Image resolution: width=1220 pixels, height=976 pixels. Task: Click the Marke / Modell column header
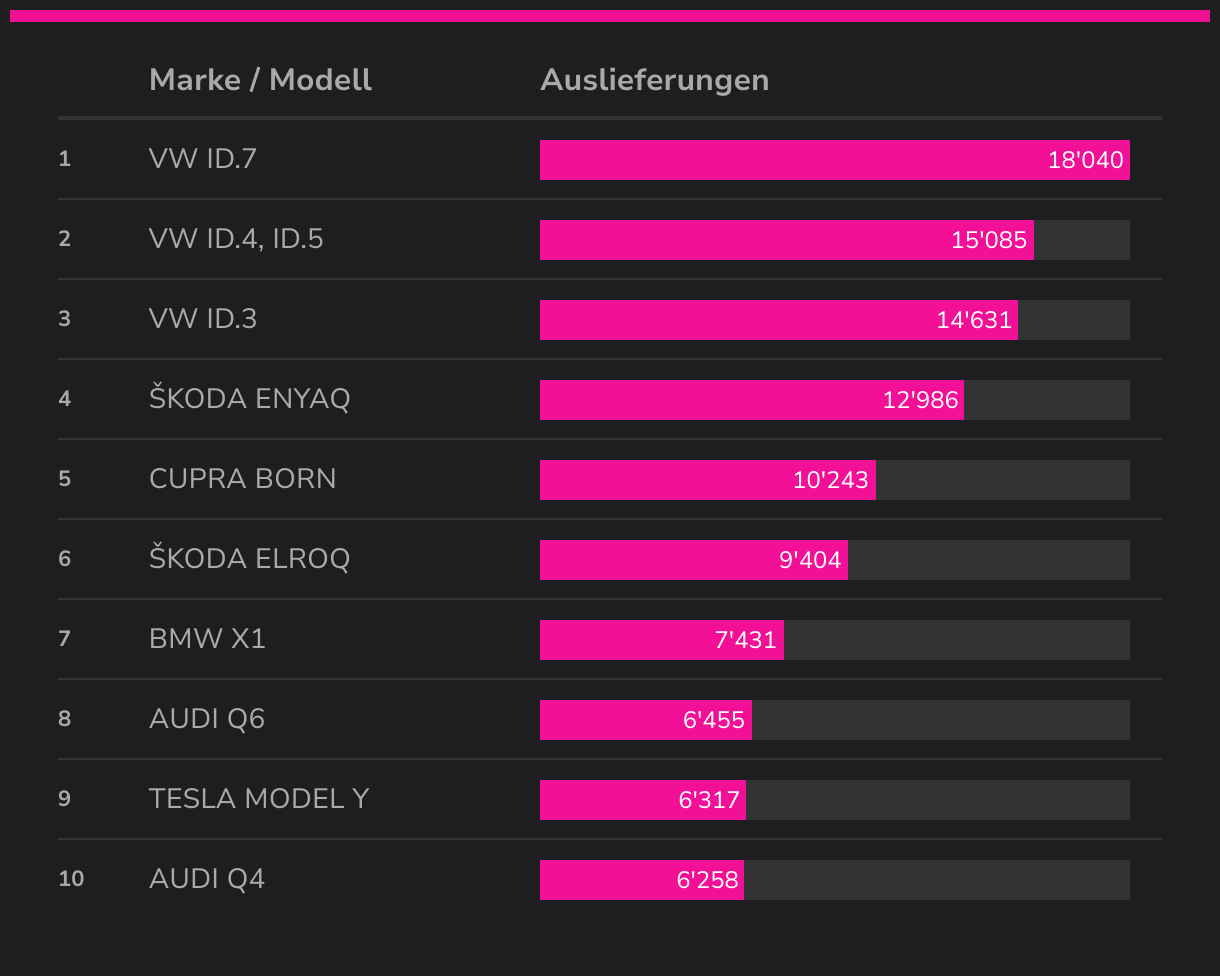point(260,80)
